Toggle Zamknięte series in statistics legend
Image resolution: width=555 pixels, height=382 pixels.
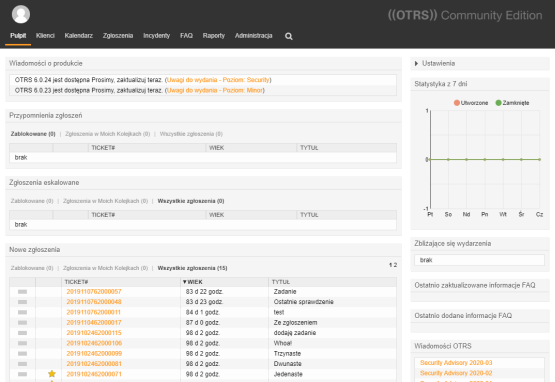[x=512, y=103]
